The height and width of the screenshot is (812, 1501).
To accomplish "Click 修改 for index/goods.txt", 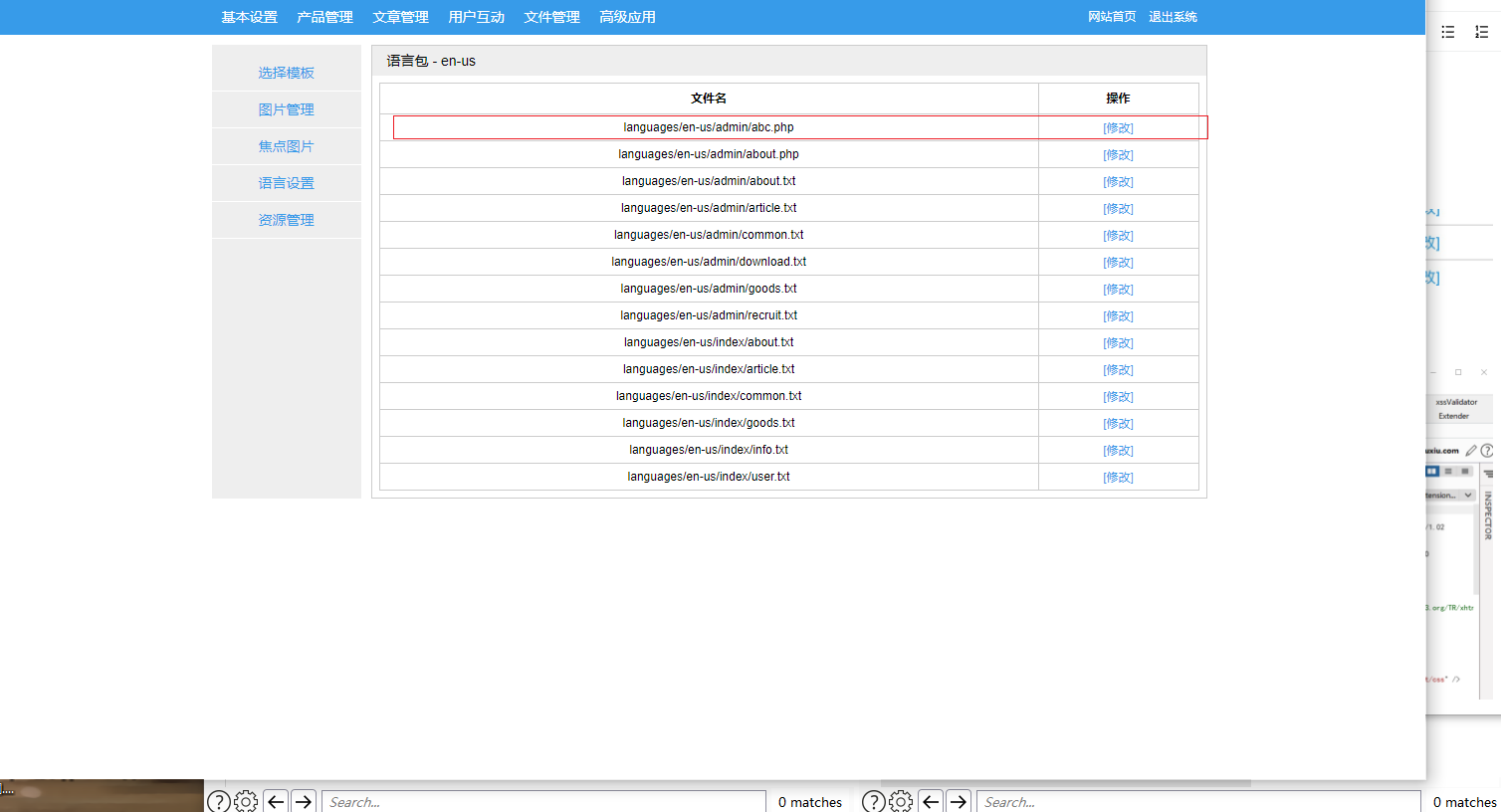I will pos(1118,424).
